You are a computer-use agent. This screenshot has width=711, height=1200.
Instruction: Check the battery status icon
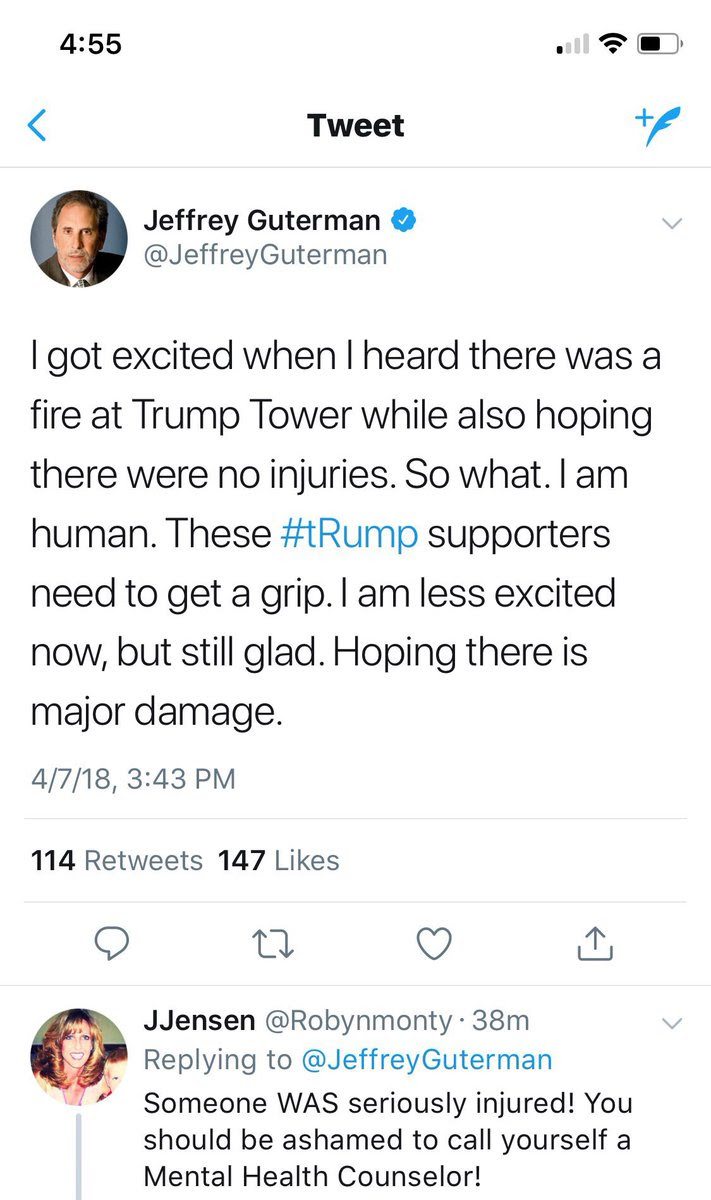click(x=660, y=45)
